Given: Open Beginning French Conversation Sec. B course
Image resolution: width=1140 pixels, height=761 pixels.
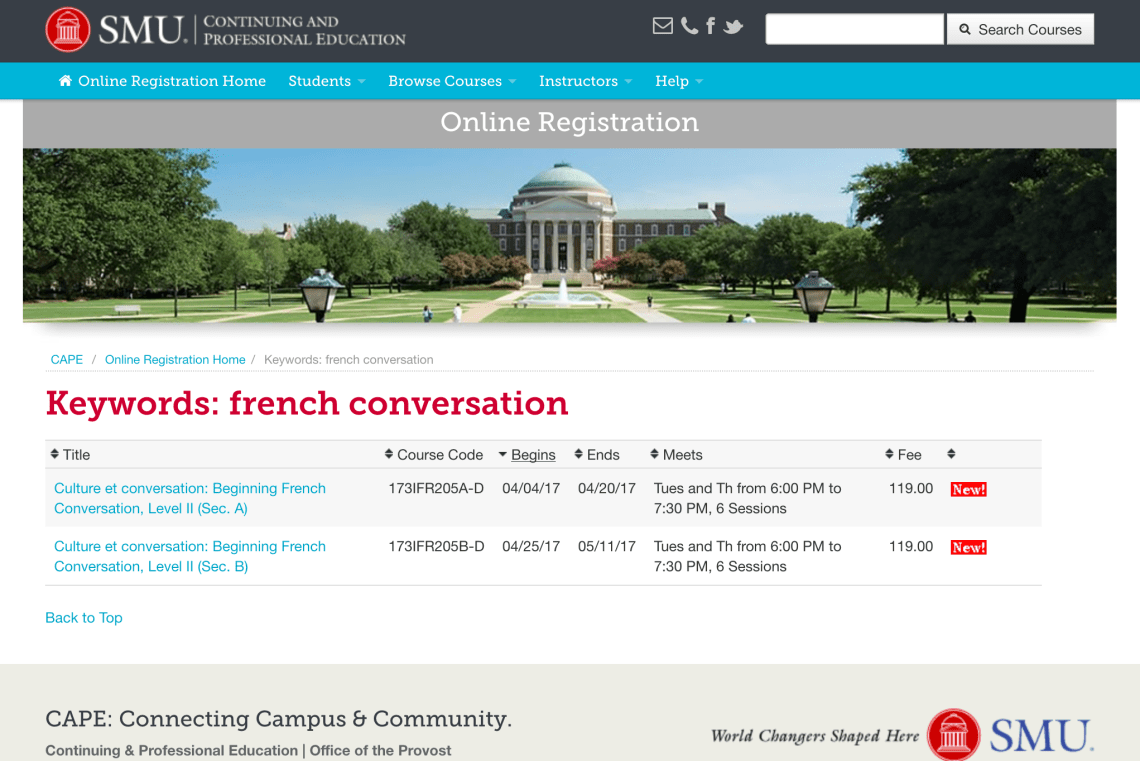Looking at the screenshot, I should click(190, 556).
